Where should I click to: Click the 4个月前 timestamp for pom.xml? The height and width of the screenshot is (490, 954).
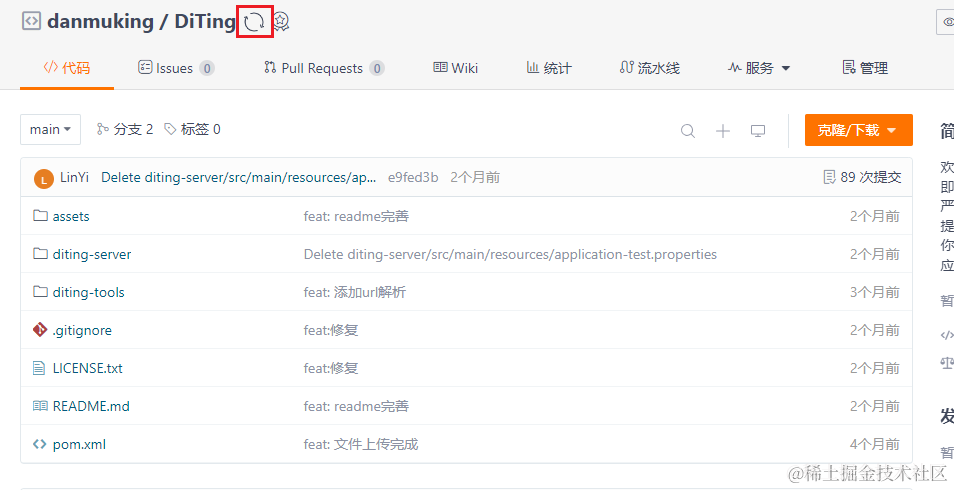click(875, 444)
